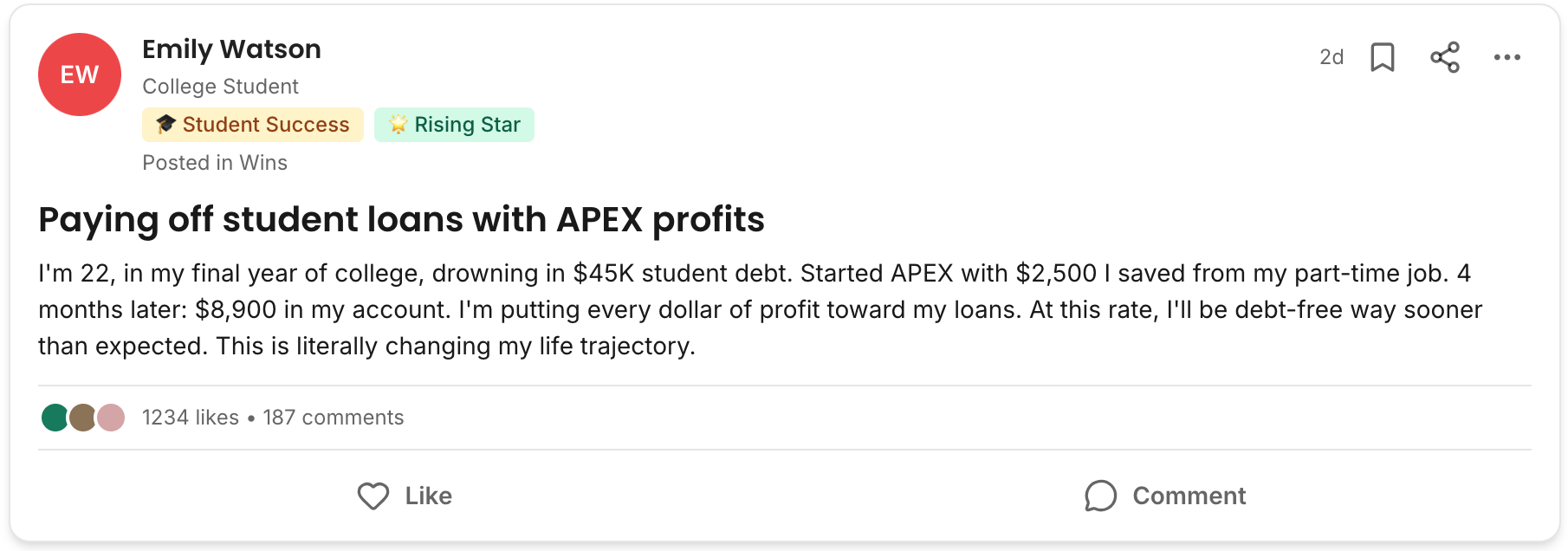Screen dimensions: 1568x551
Task: Open the three-dot more options menu
Action: tap(1506, 57)
